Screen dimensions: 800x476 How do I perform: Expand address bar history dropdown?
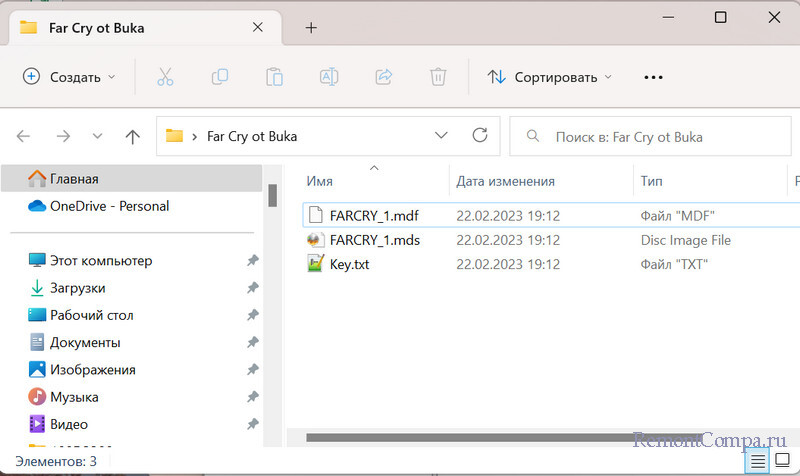pyautogui.click(x=441, y=136)
